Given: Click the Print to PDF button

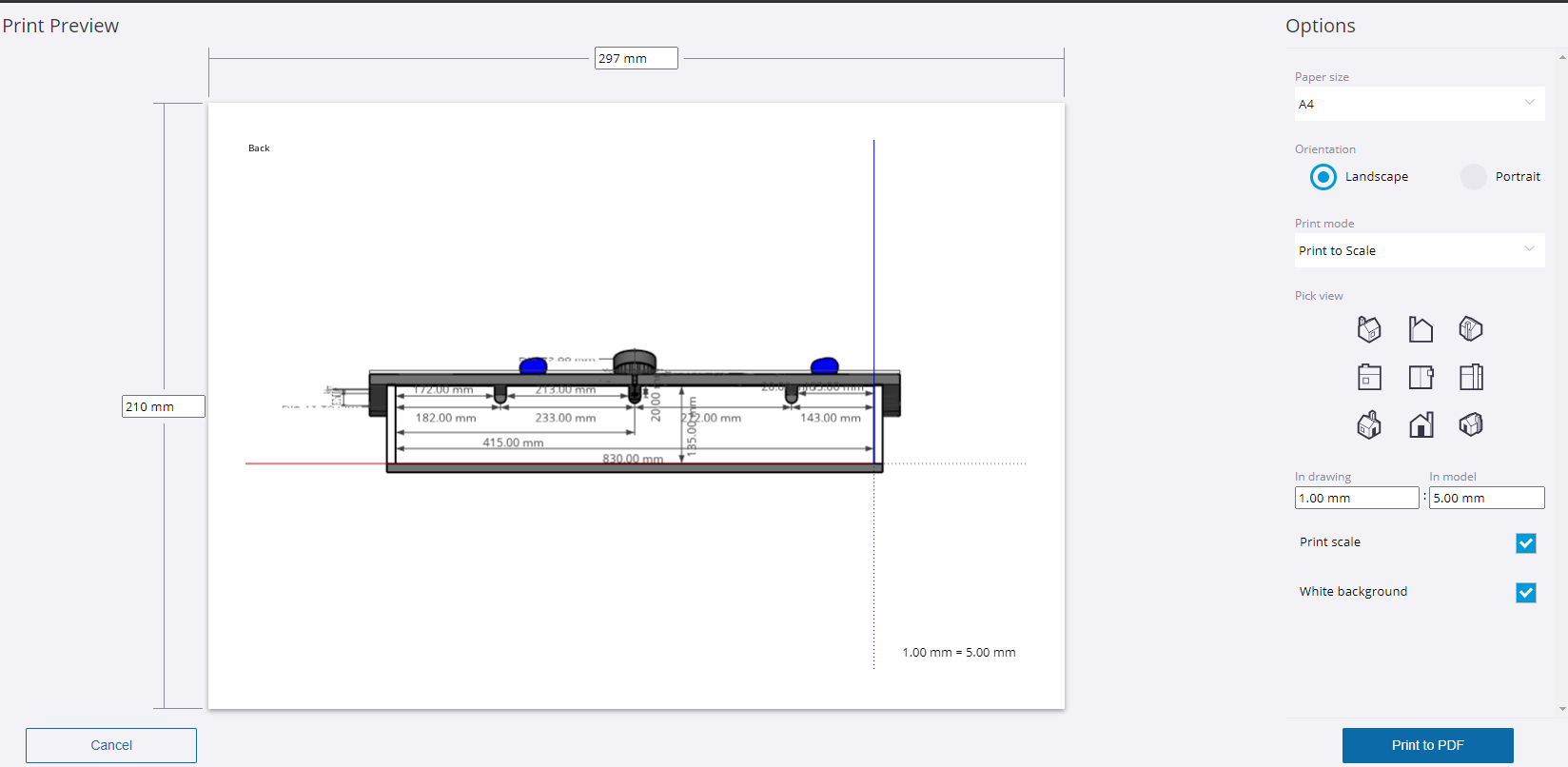Looking at the screenshot, I should coord(1427,745).
